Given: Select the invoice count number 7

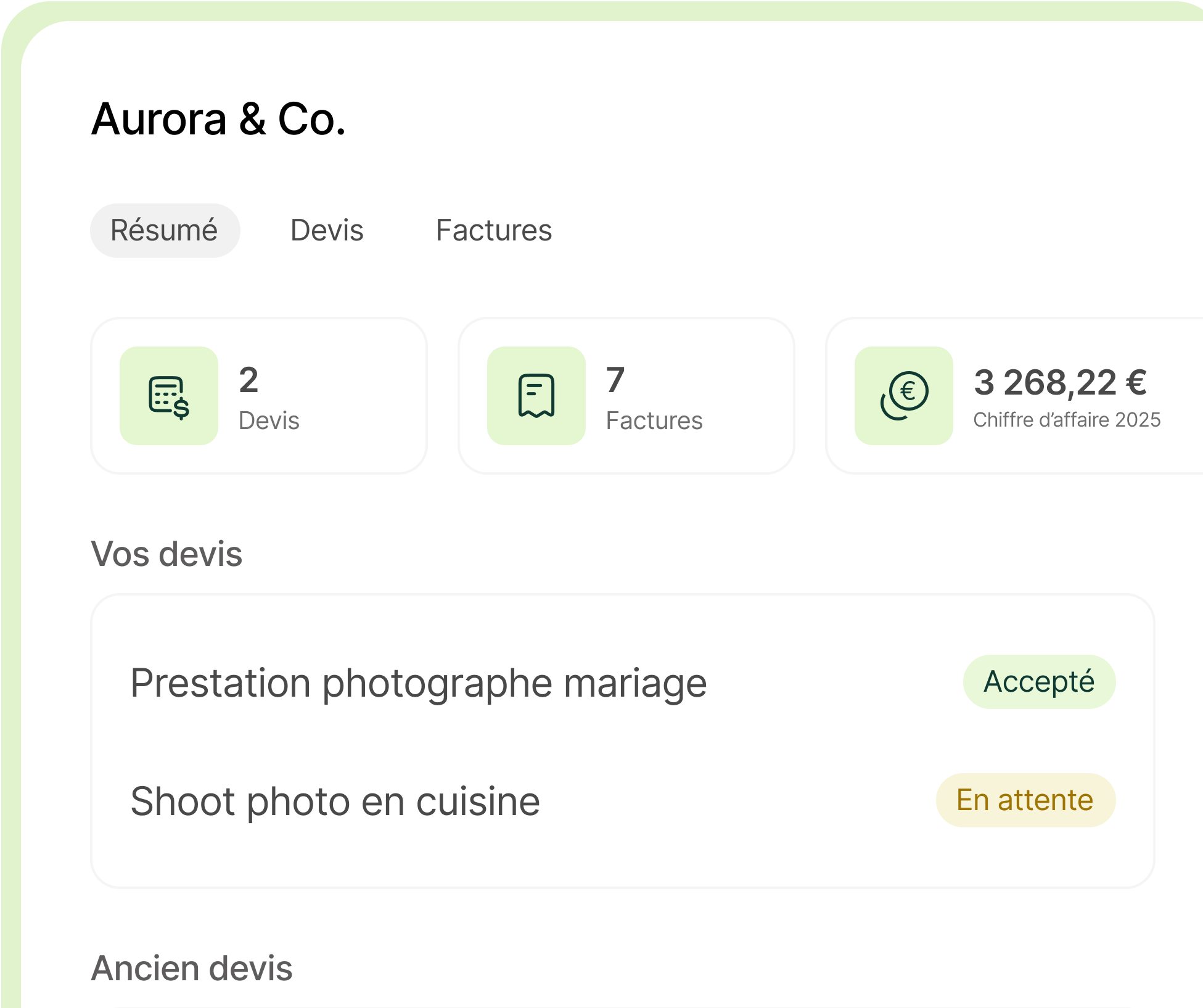Looking at the screenshot, I should tap(615, 380).
